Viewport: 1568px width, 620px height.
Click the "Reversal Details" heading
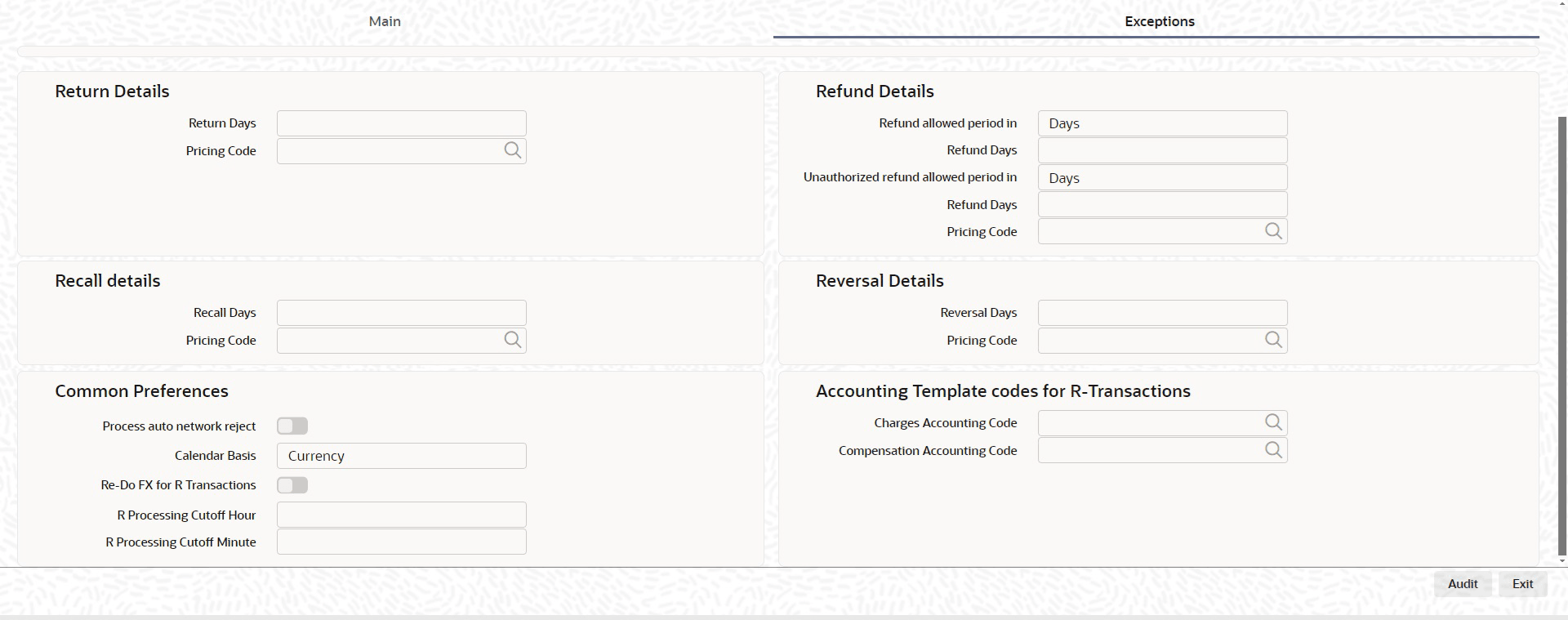point(880,281)
